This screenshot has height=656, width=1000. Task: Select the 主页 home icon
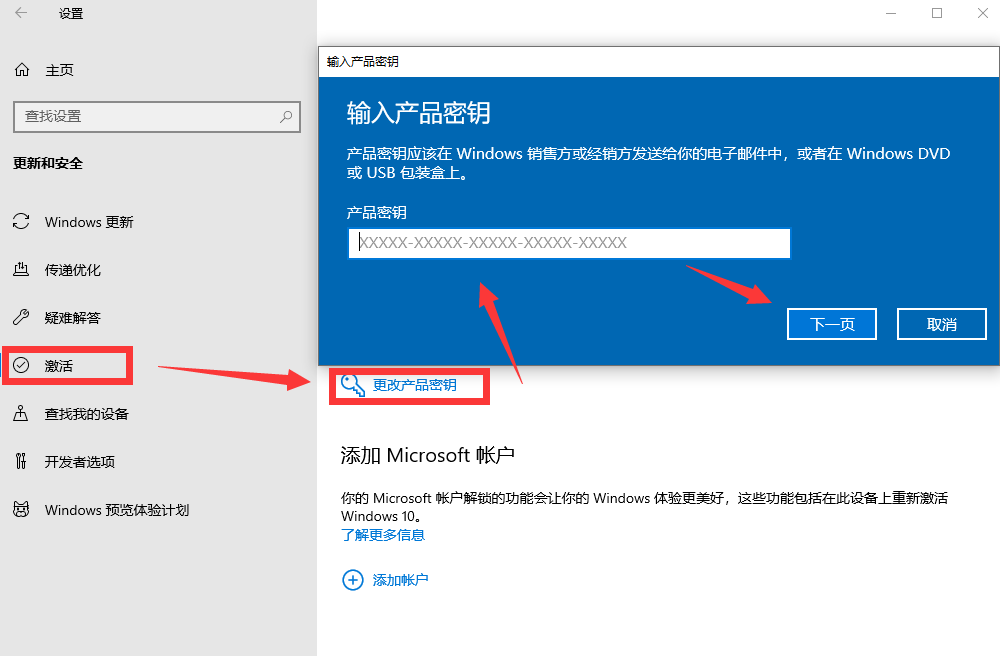21,70
